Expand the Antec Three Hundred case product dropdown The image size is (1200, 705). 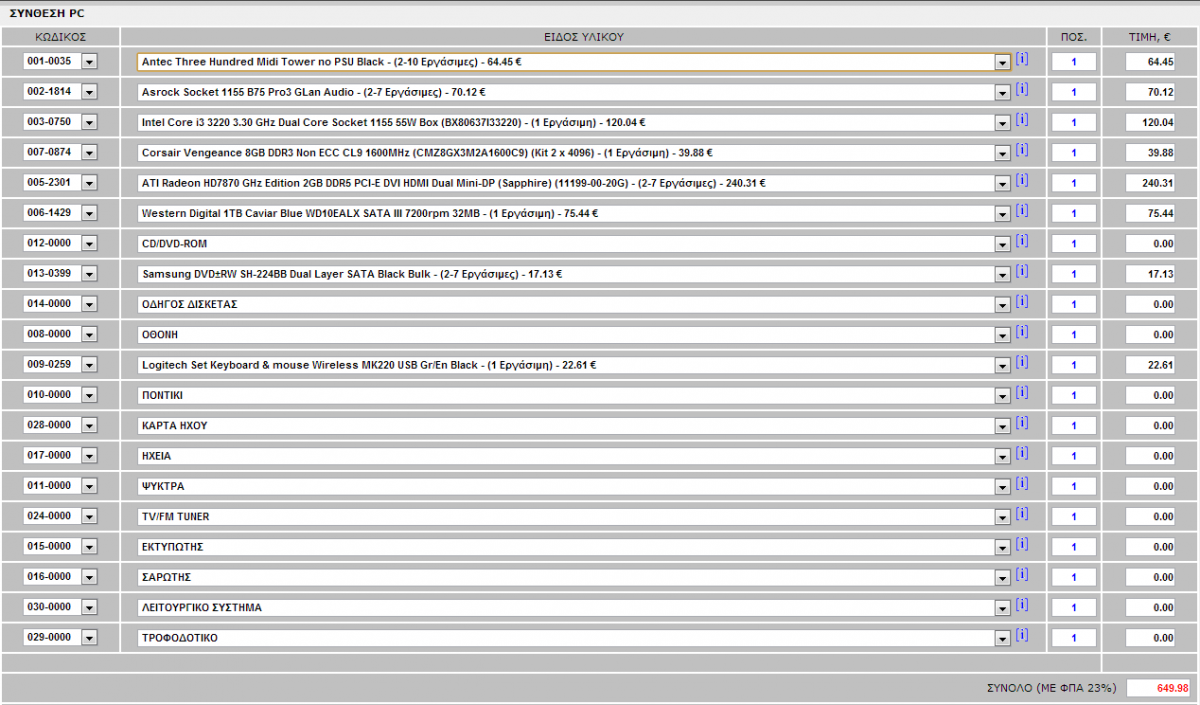click(x=1002, y=62)
